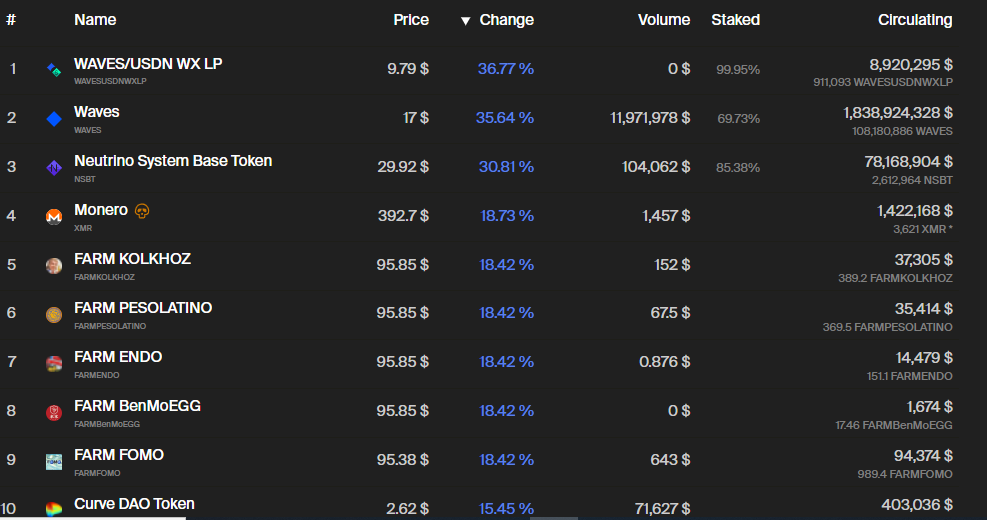Click the 11,971,978 $ volume value

point(650,118)
